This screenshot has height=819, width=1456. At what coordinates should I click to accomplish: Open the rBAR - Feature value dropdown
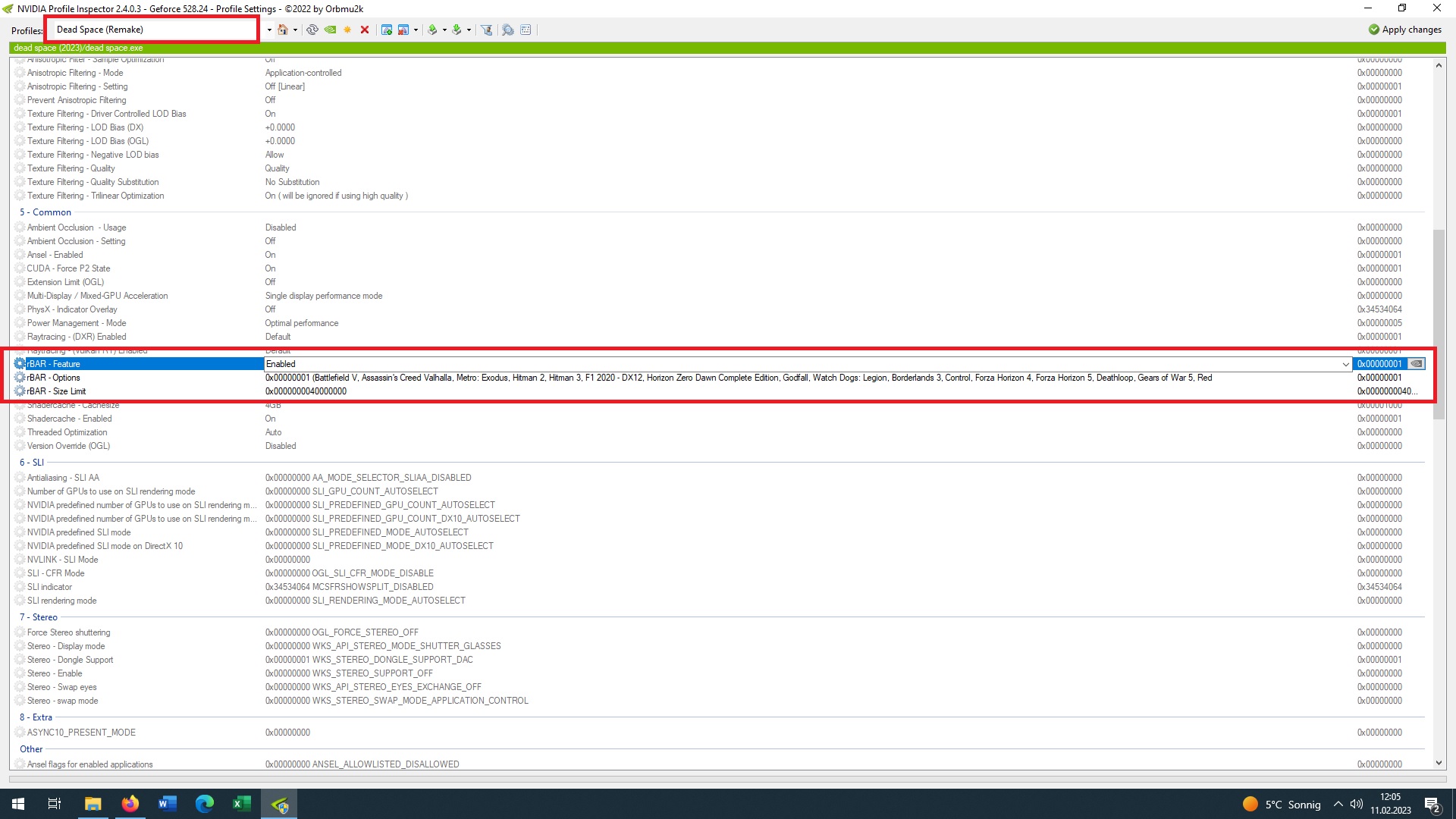(x=1347, y=364)
